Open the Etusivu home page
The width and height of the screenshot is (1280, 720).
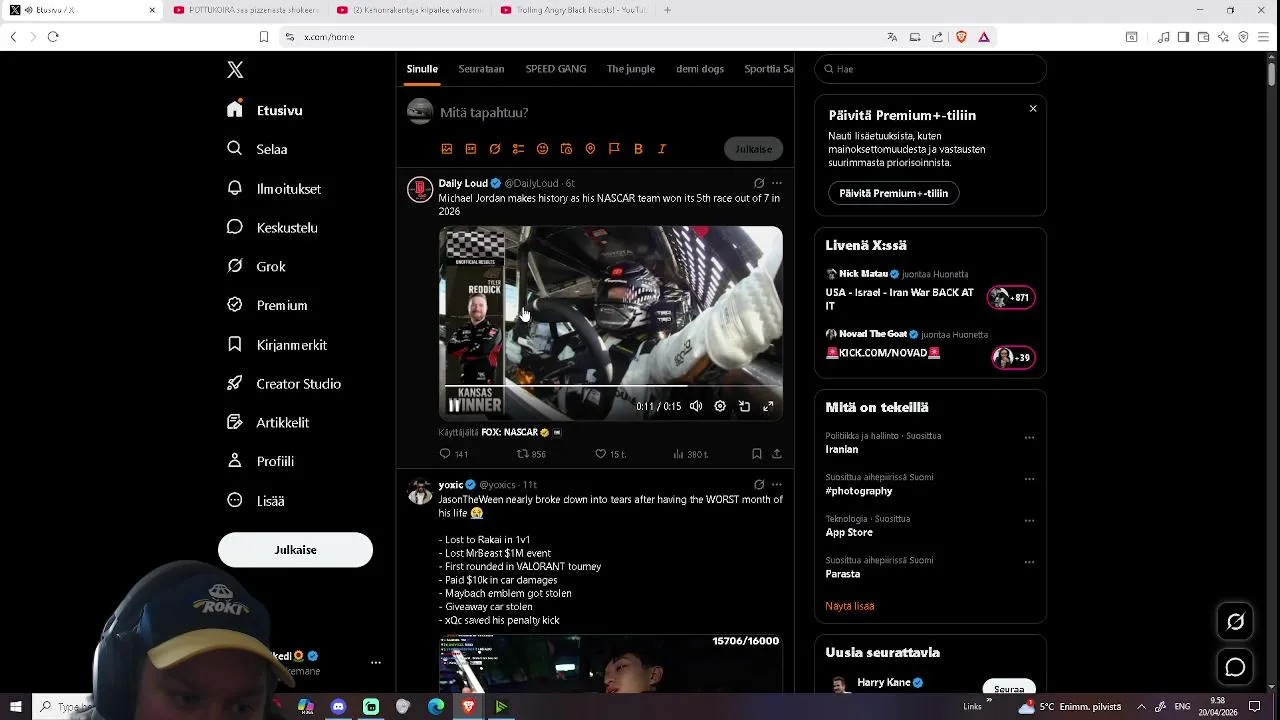[x=265, y=110]
